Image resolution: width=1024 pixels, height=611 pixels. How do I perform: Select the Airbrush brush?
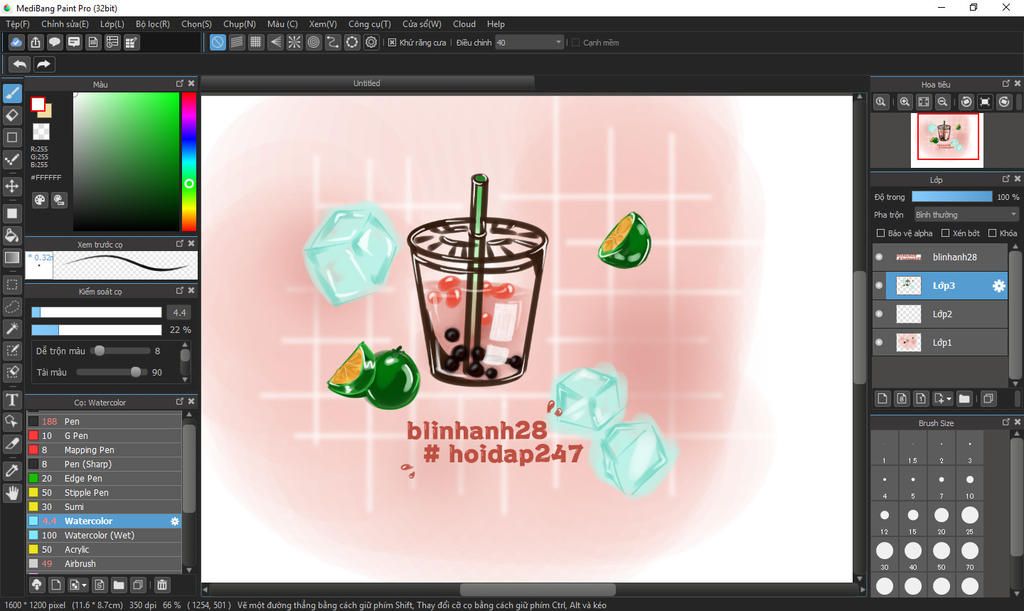coord(104,563)
